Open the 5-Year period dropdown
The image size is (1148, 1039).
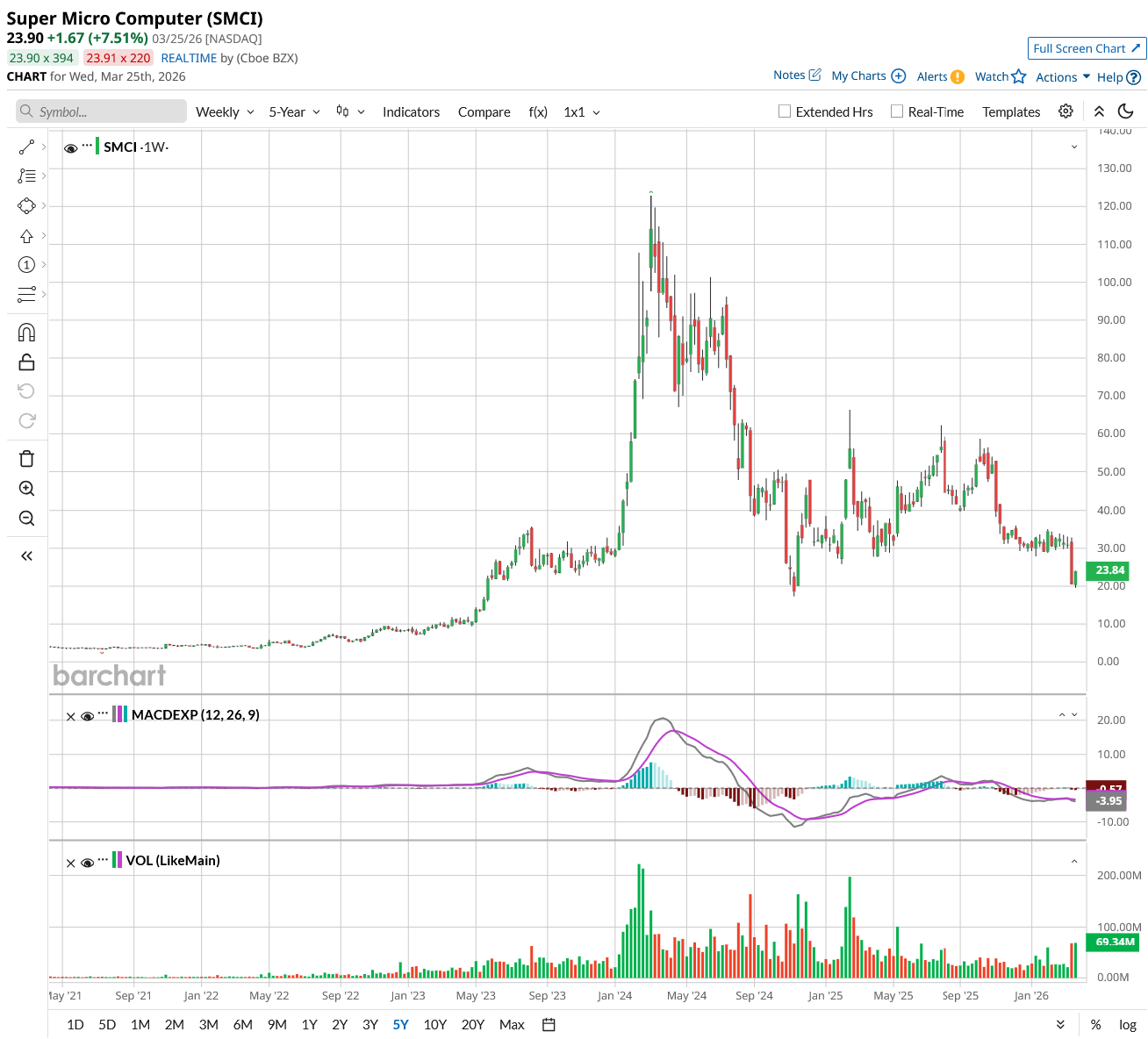(294, 112)
